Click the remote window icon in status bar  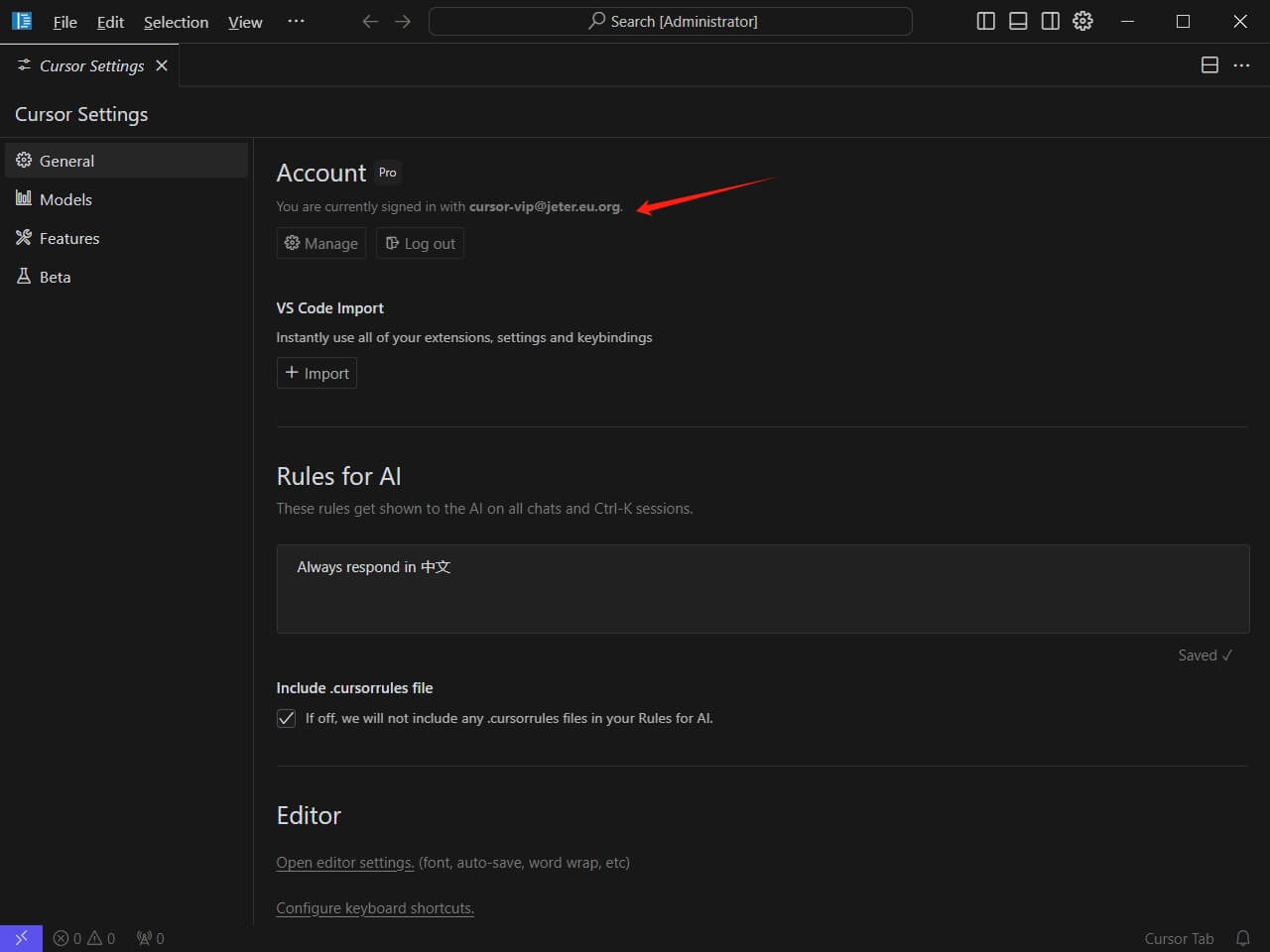[x=21, y=938]
